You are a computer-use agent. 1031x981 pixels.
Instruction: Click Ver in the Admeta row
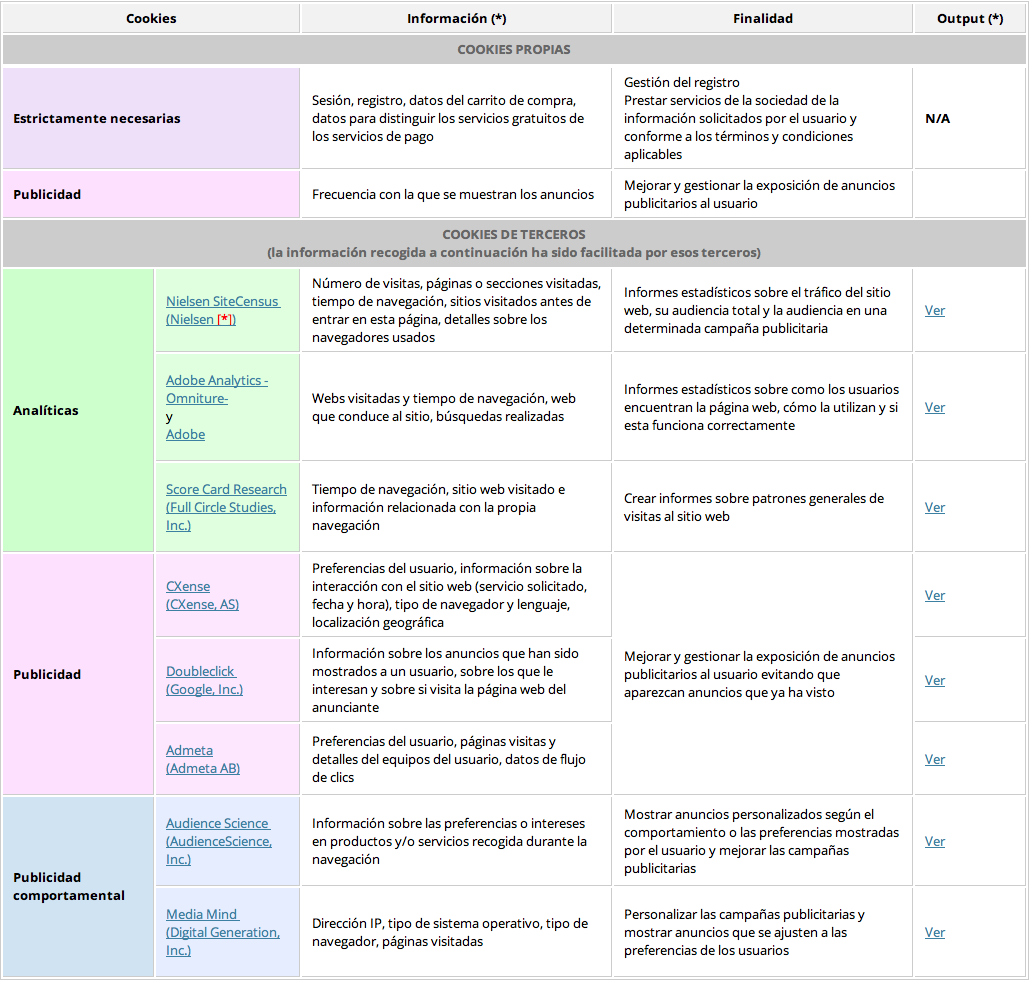click(934, 759)
